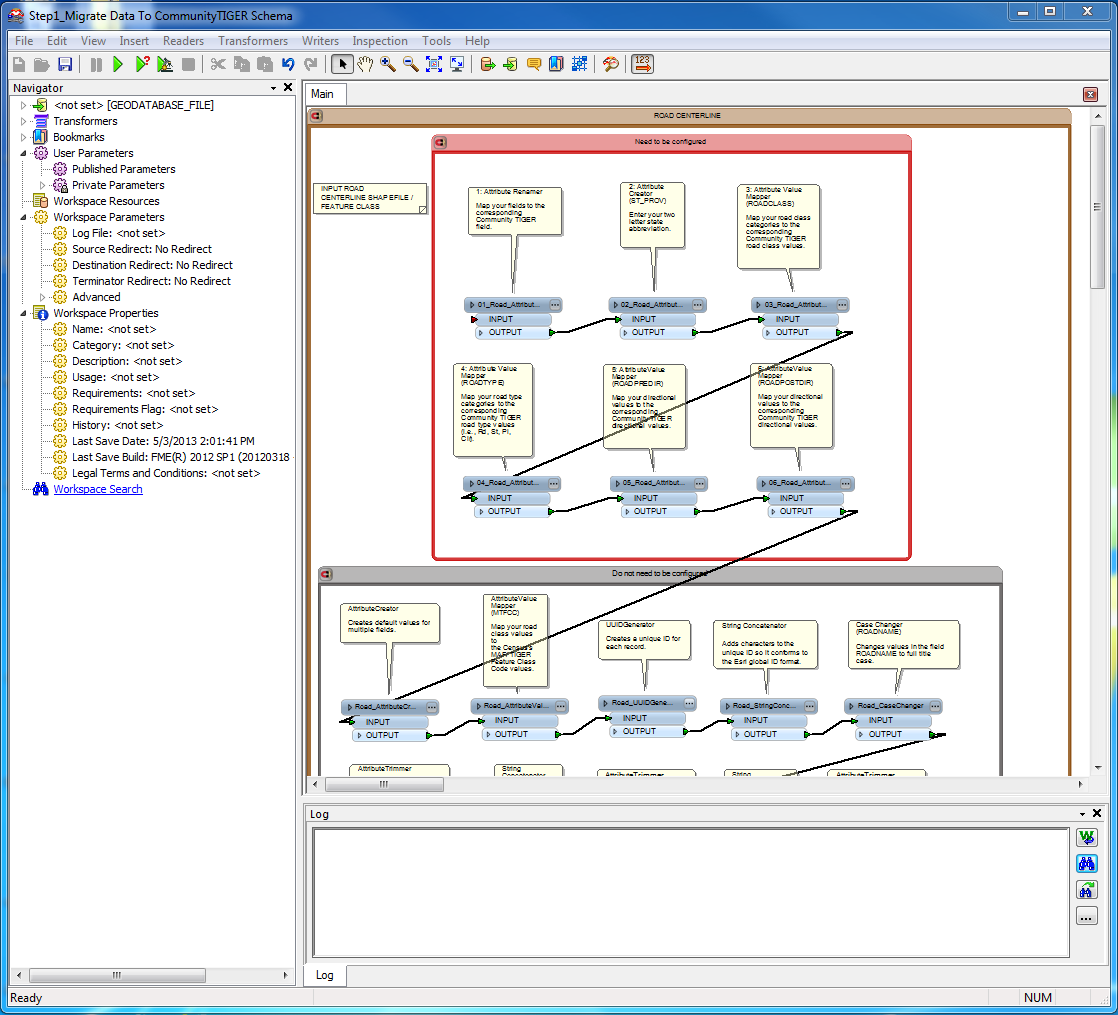1118x1015 pixels.
Task: Select the Main canvas tab
Action: (322, 94)
